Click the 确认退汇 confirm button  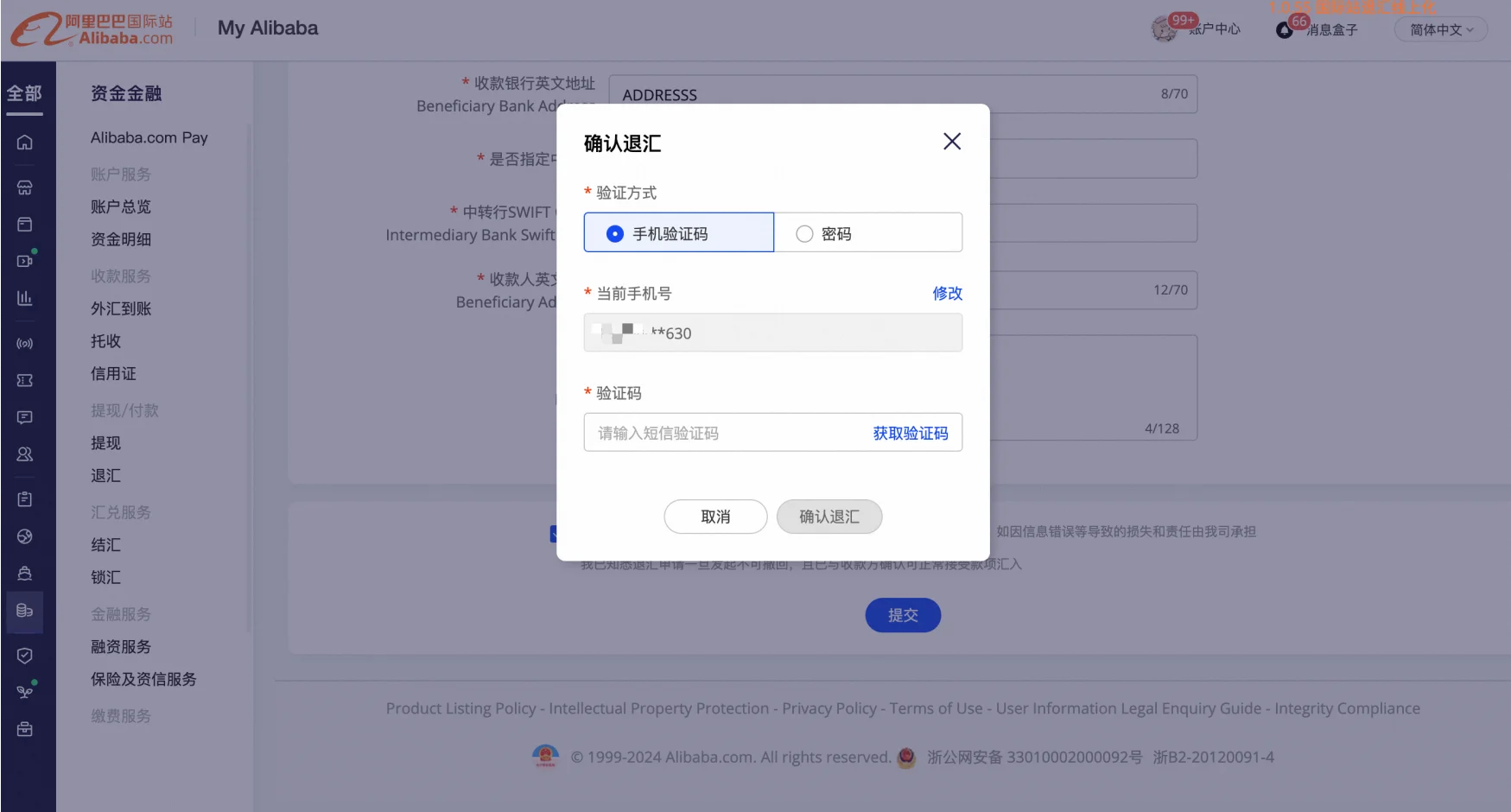[x=829, y=517]
